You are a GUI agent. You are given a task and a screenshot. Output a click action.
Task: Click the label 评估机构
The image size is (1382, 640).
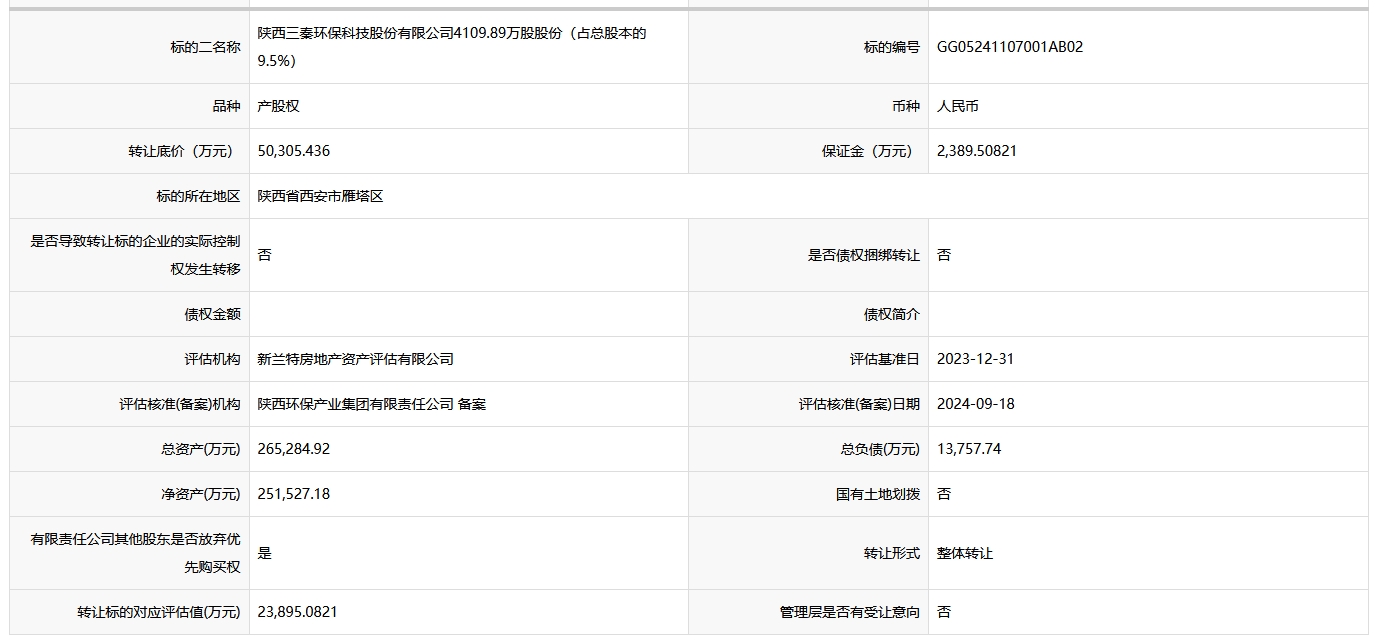tap(212, 359)
